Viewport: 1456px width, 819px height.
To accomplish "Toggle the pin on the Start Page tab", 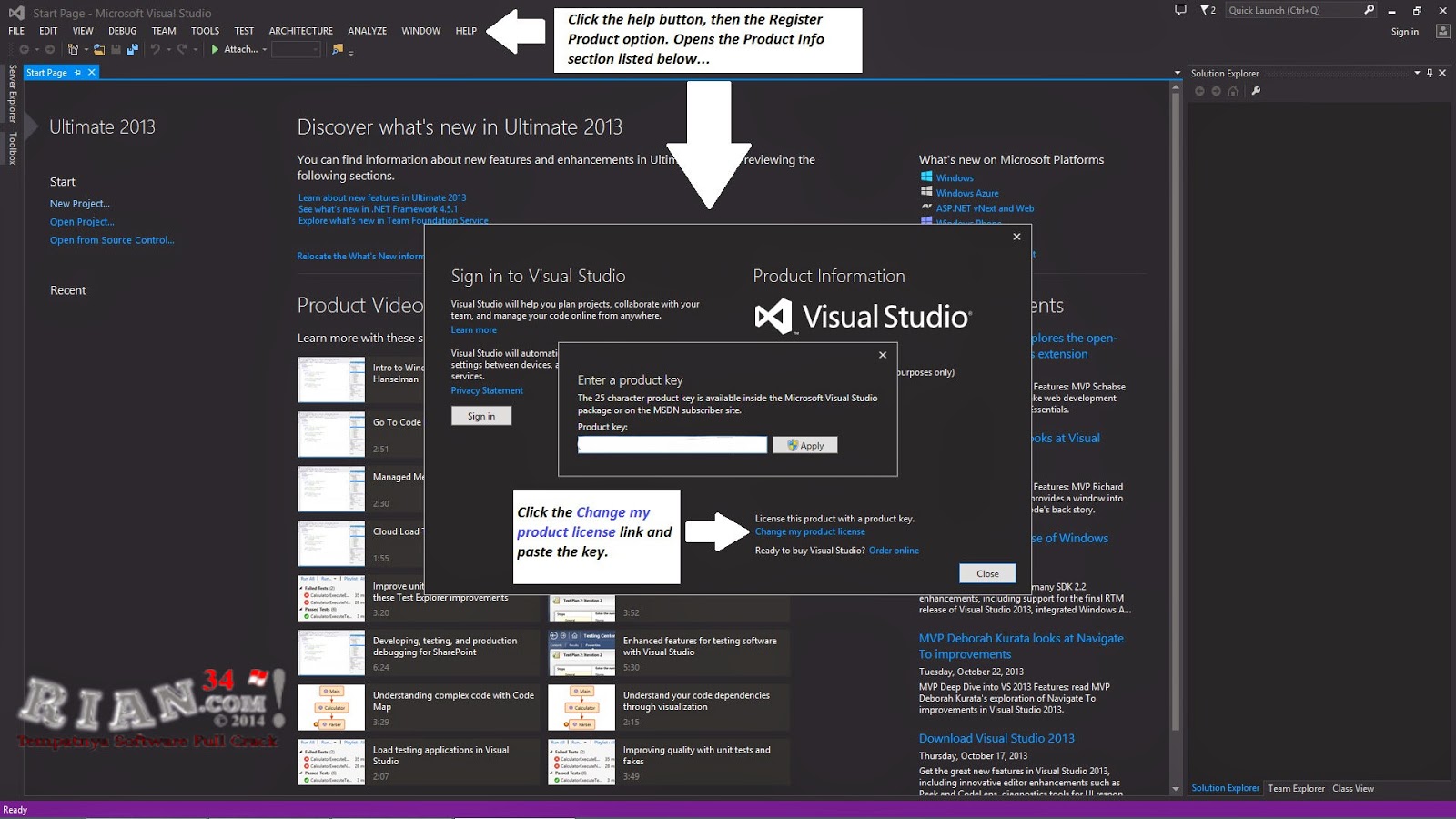I will point(78,73).
